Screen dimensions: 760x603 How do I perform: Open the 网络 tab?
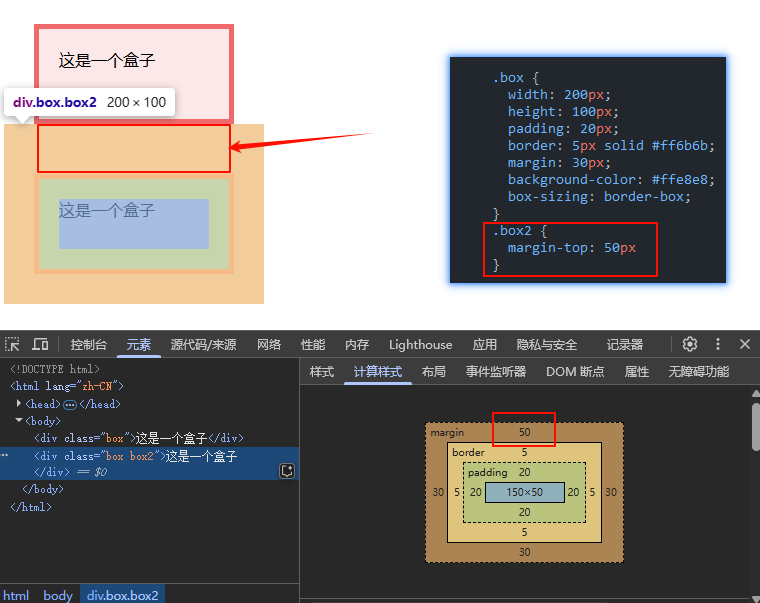point(269,345)
